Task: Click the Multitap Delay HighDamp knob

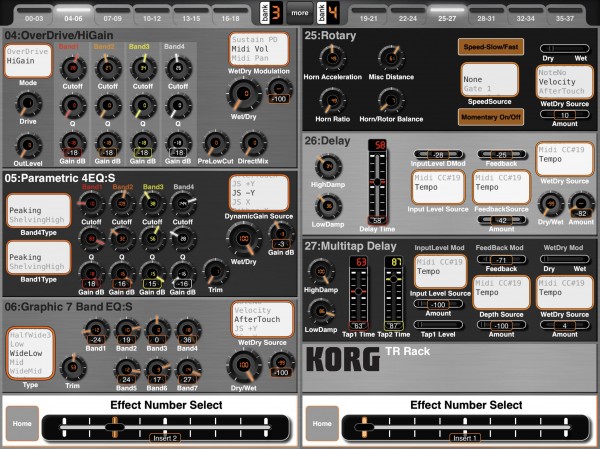Action: click(x=321, y=272)
